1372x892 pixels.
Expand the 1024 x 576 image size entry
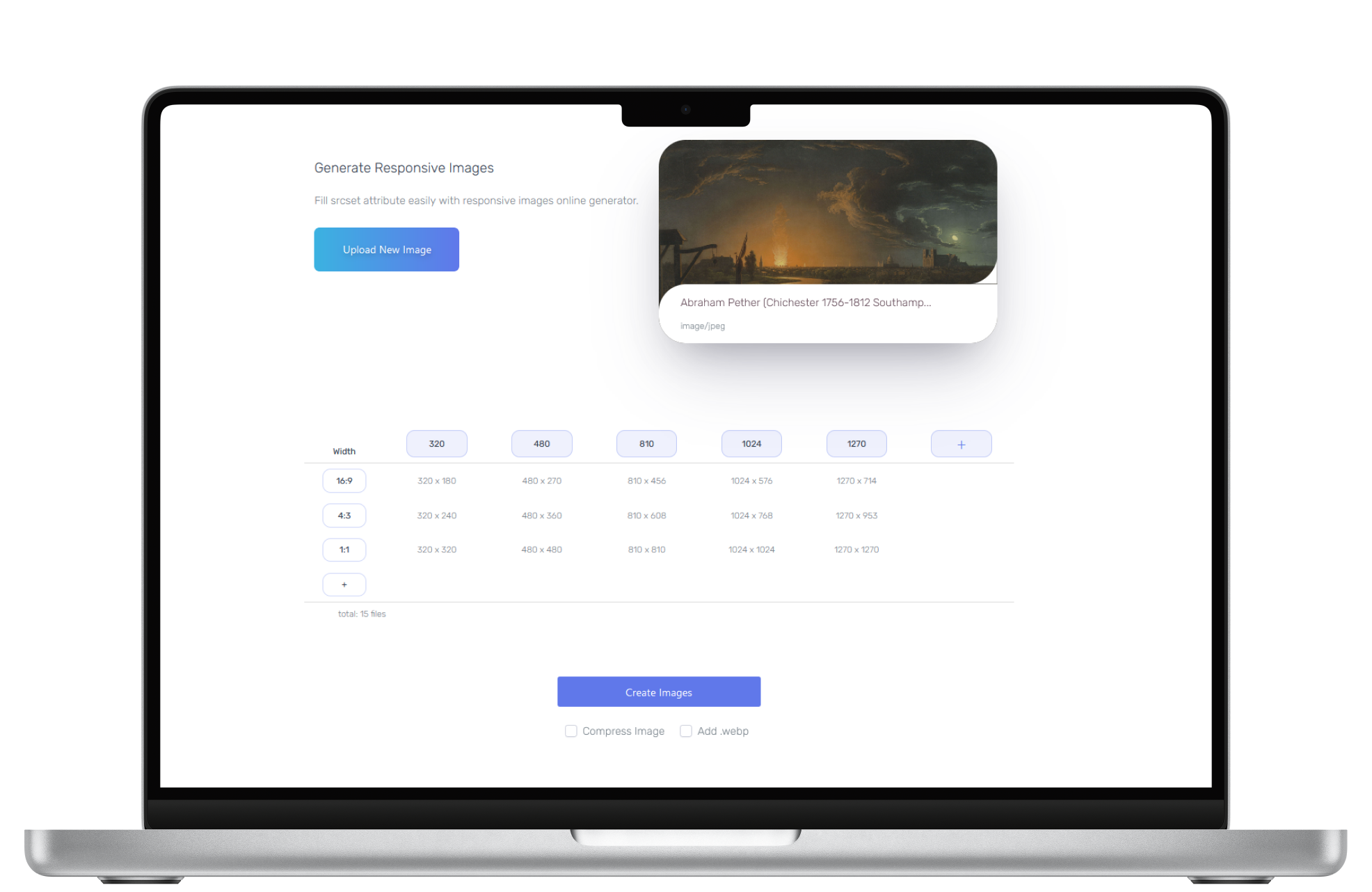pyautogui.click(x=751, y=480)
